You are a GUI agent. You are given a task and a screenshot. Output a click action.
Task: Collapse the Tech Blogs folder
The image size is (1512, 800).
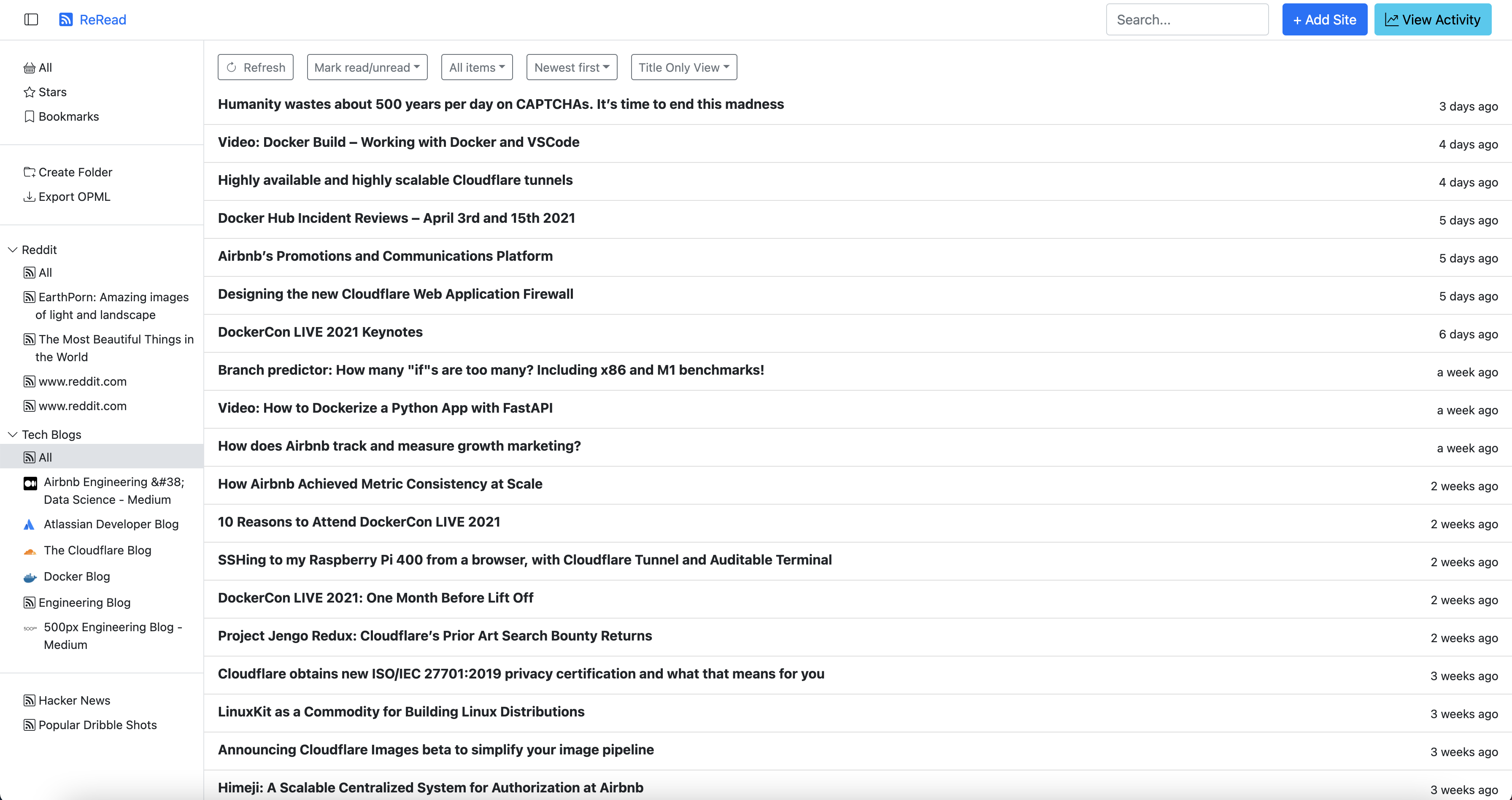(x=12, y=435)
